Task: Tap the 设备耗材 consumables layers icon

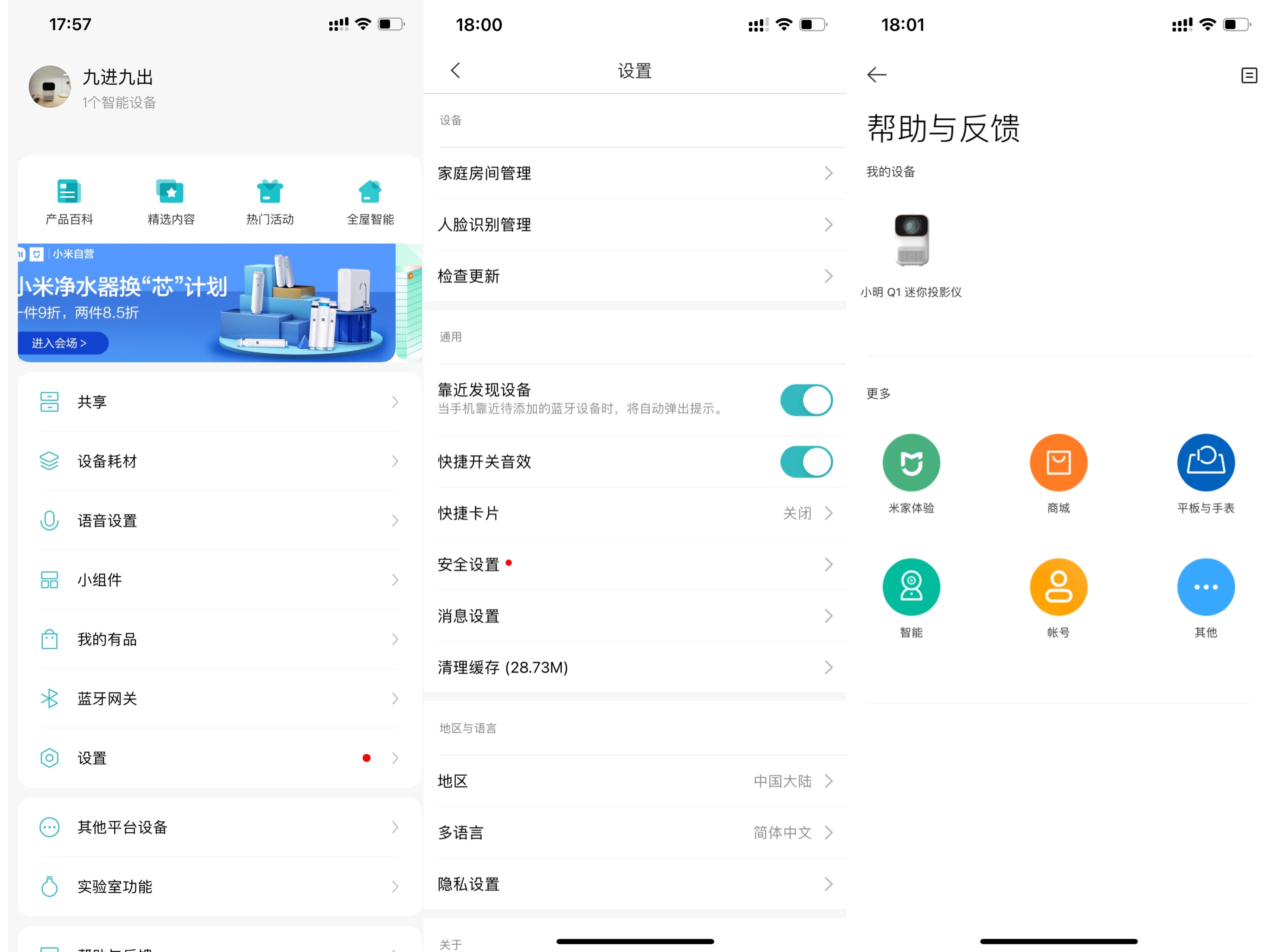Action: pos(49,461)
